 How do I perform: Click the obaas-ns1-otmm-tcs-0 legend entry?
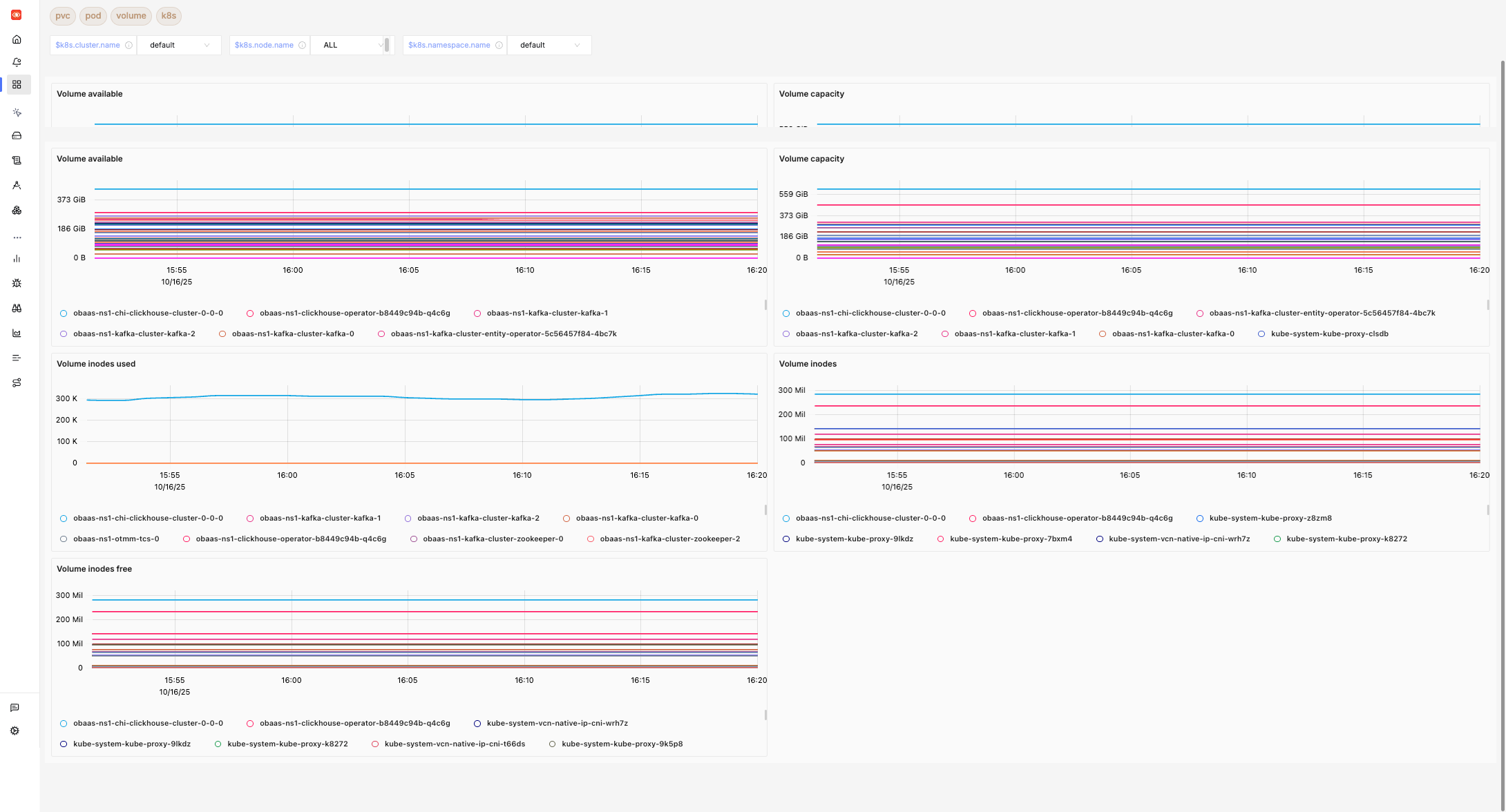point(116,539)
